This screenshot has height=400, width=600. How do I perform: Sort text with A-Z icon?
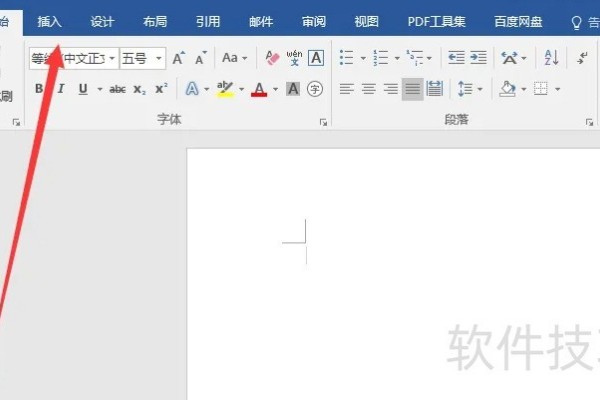tap(551, 58)
